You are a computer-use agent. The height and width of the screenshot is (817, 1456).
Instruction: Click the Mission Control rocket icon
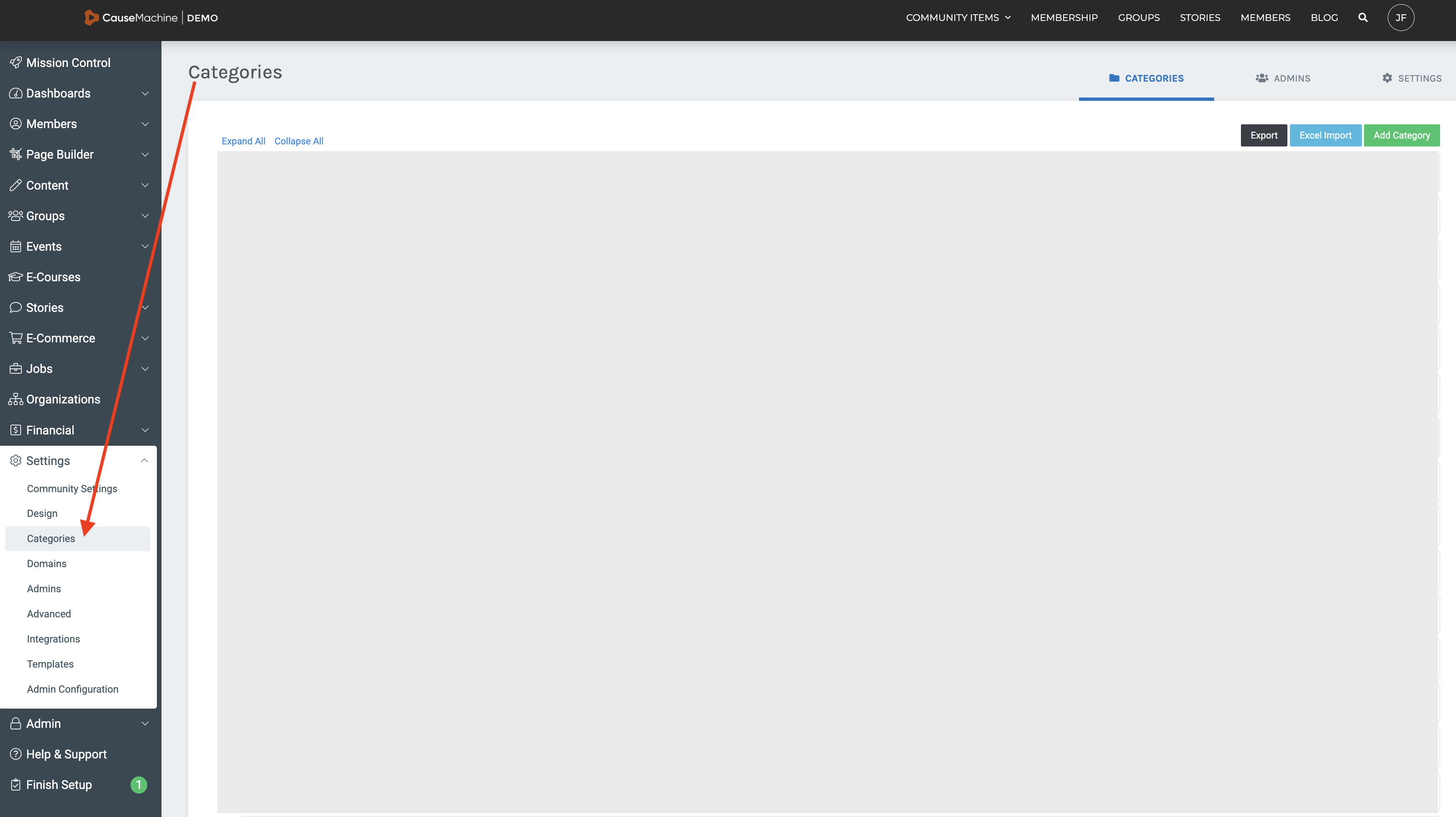click(x=16, y=63)
